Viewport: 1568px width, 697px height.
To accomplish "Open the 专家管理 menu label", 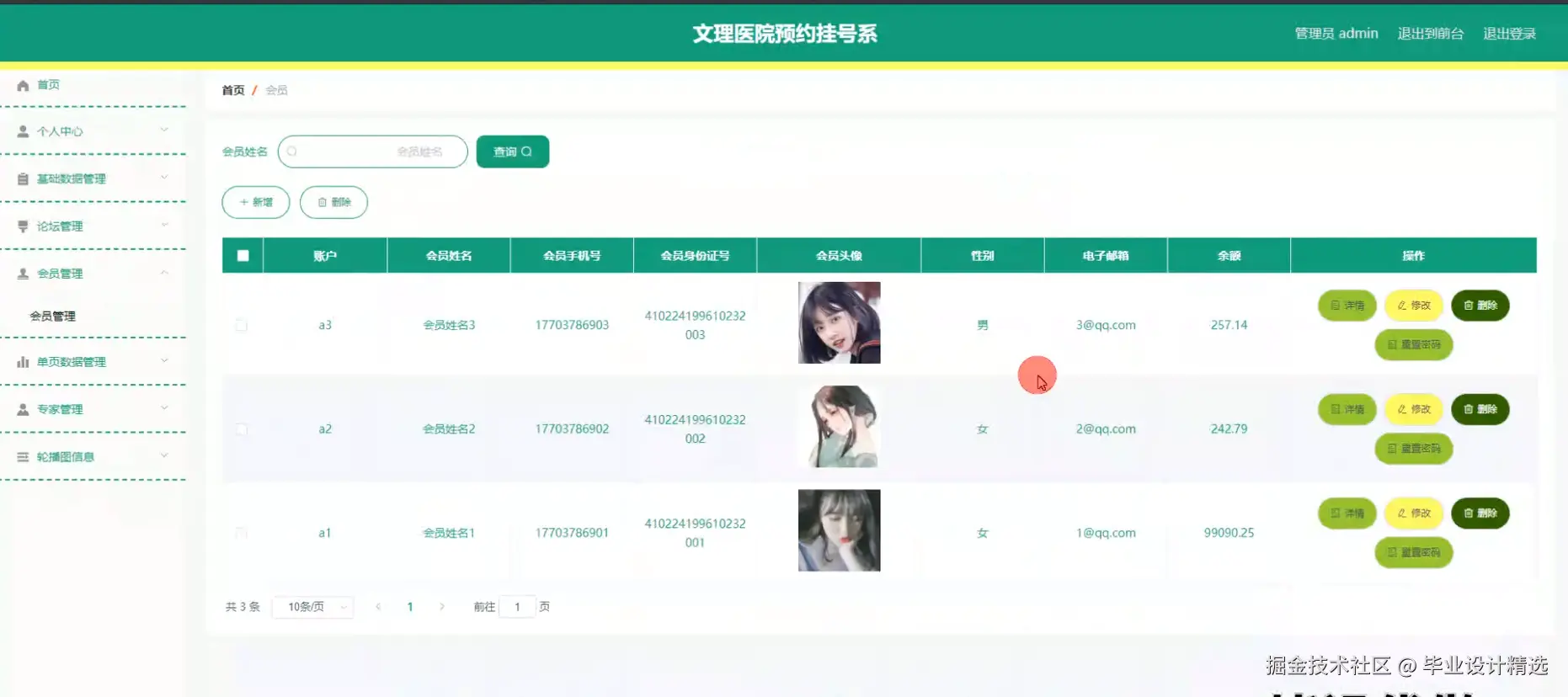I will (x=60, y=409).
